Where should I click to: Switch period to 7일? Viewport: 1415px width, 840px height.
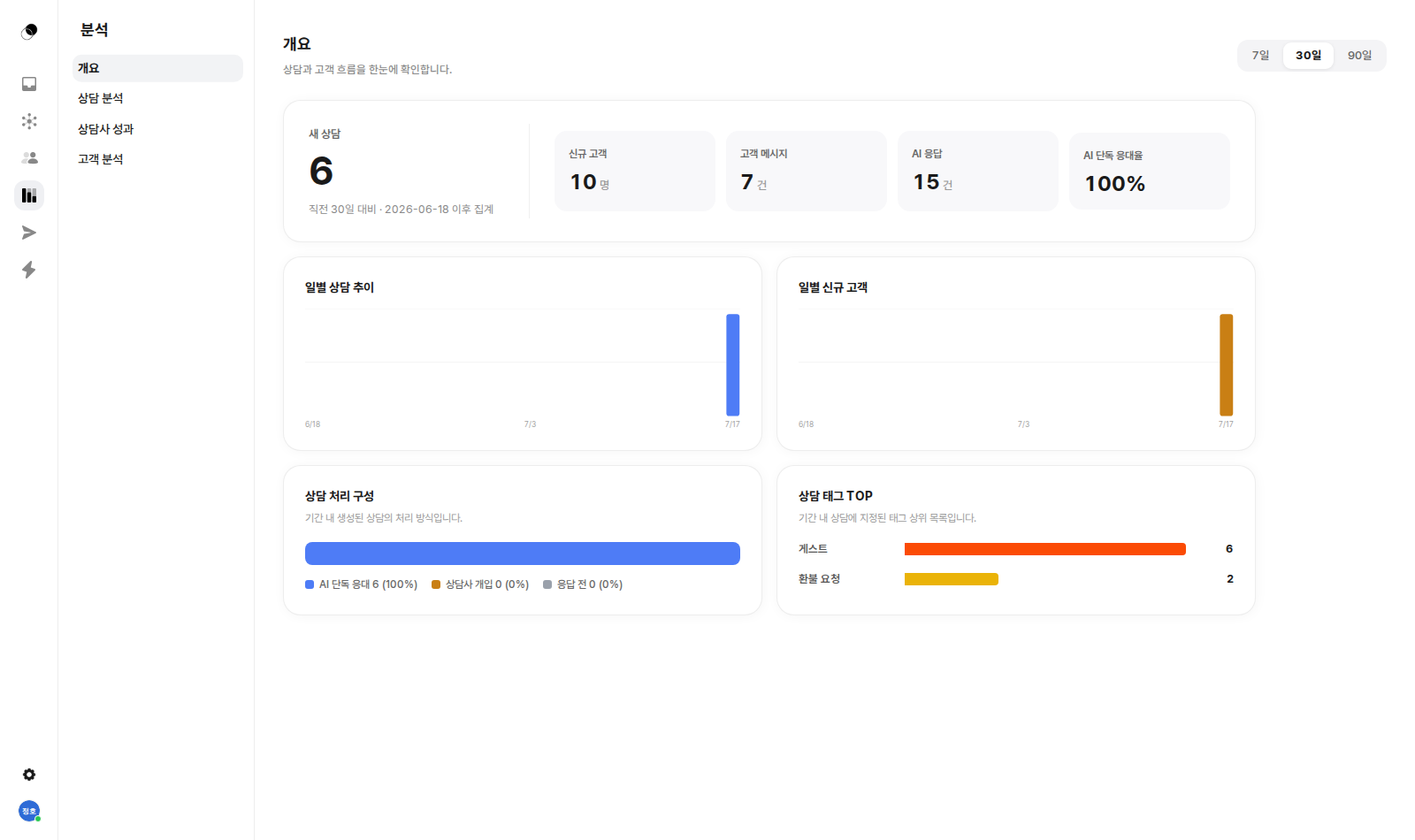pos(1260,56)
